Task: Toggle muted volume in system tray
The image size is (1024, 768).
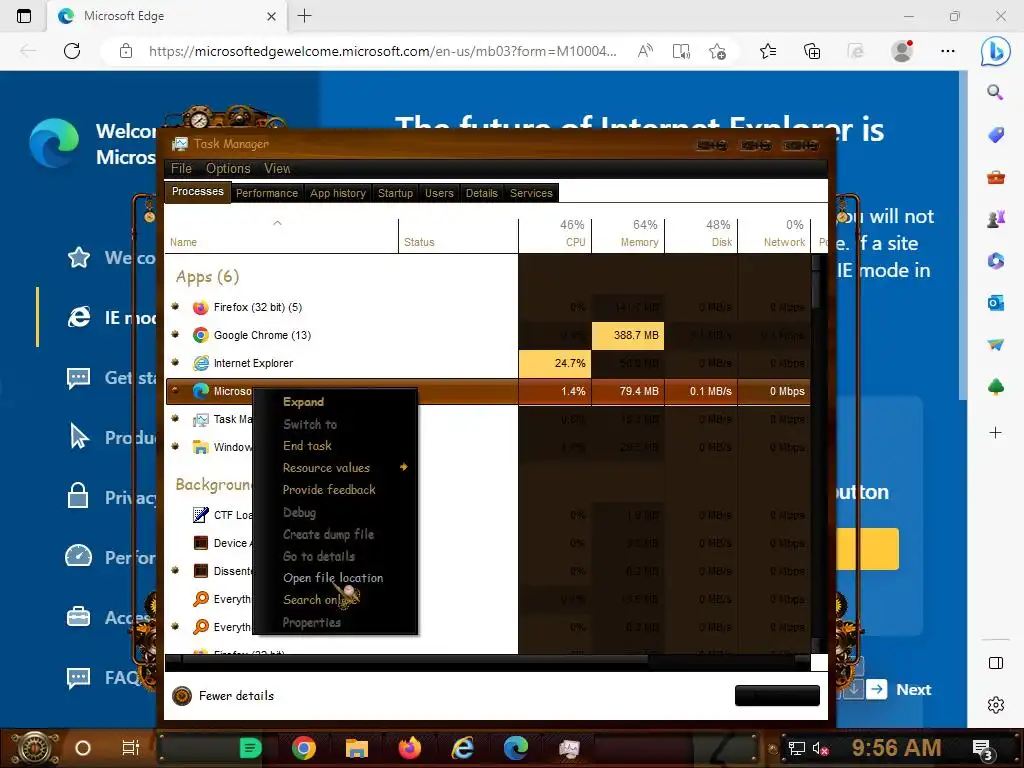Action: (x=820, y=748)
